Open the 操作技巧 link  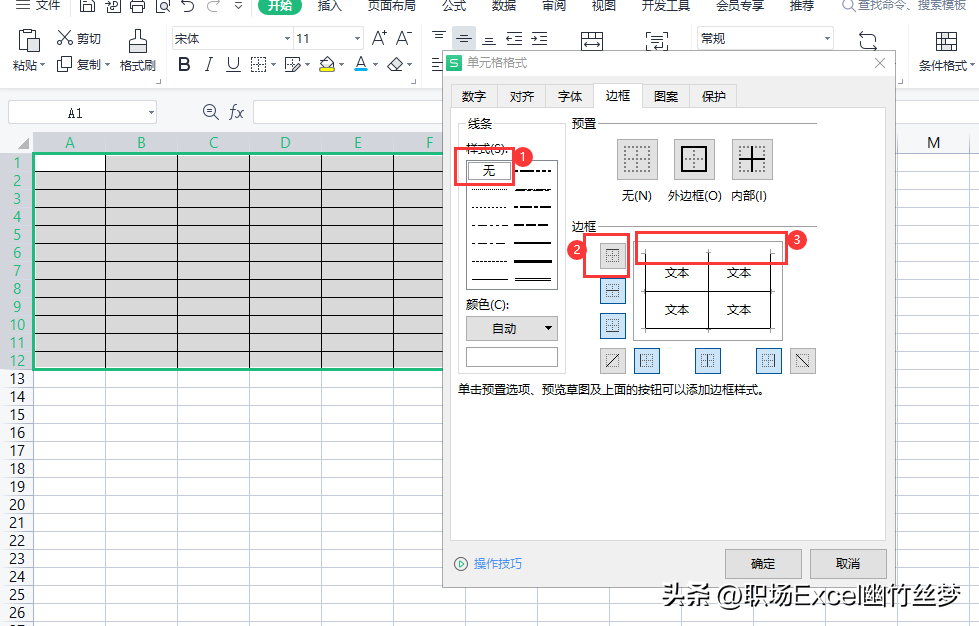click(497, 564)
